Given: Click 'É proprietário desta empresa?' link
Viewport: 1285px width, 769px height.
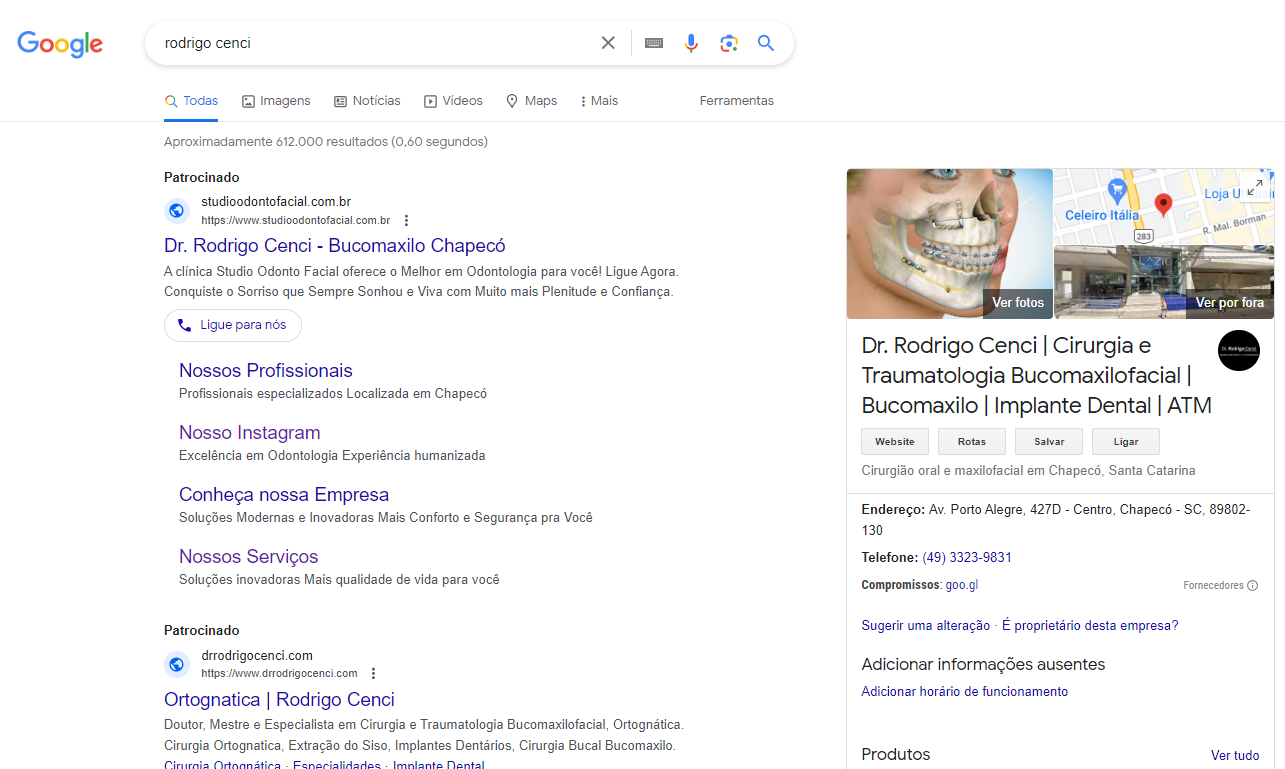Looking at the screenshot, I should tap(1090, 626).
